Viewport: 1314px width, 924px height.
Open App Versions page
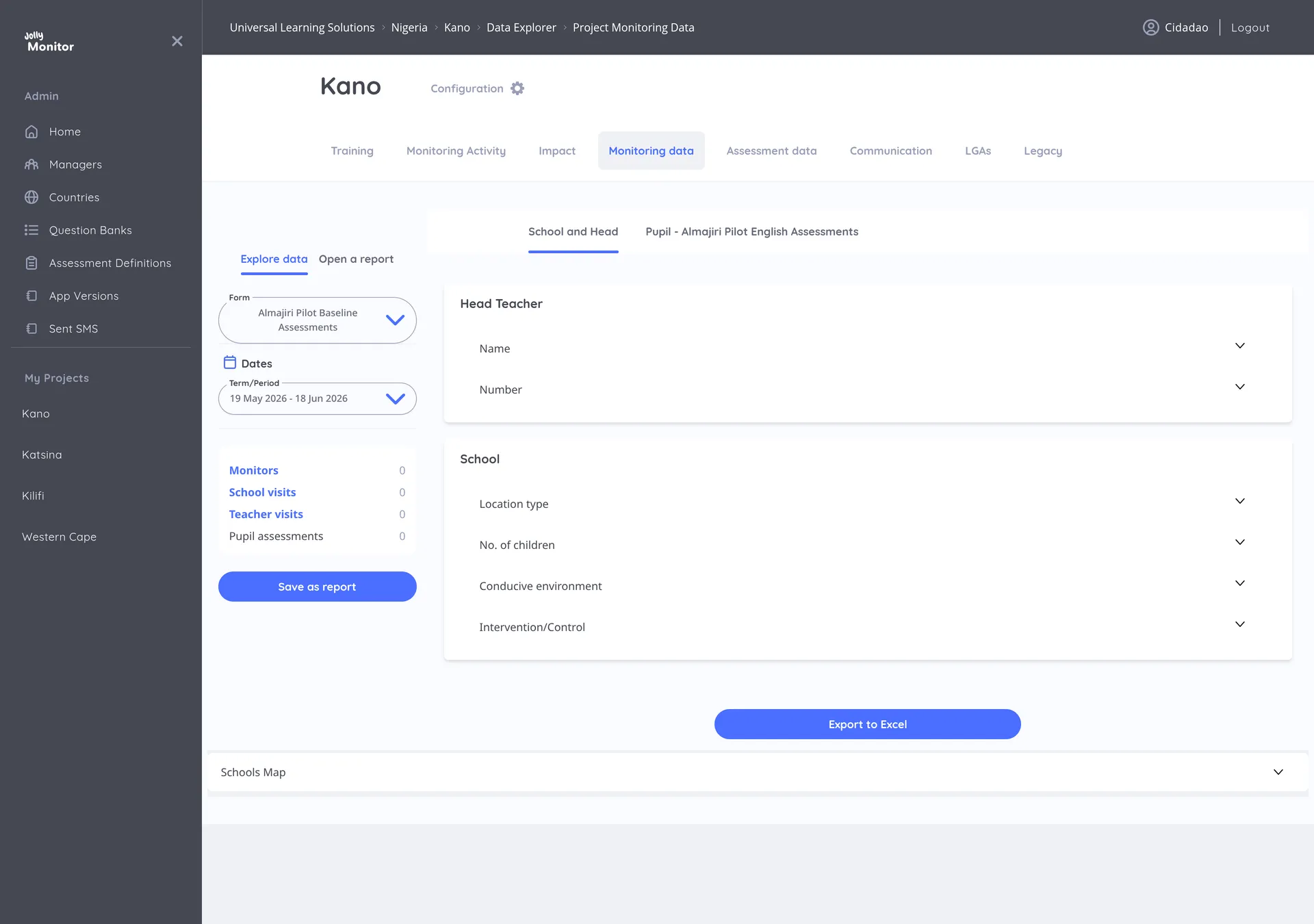click(83, 296)
